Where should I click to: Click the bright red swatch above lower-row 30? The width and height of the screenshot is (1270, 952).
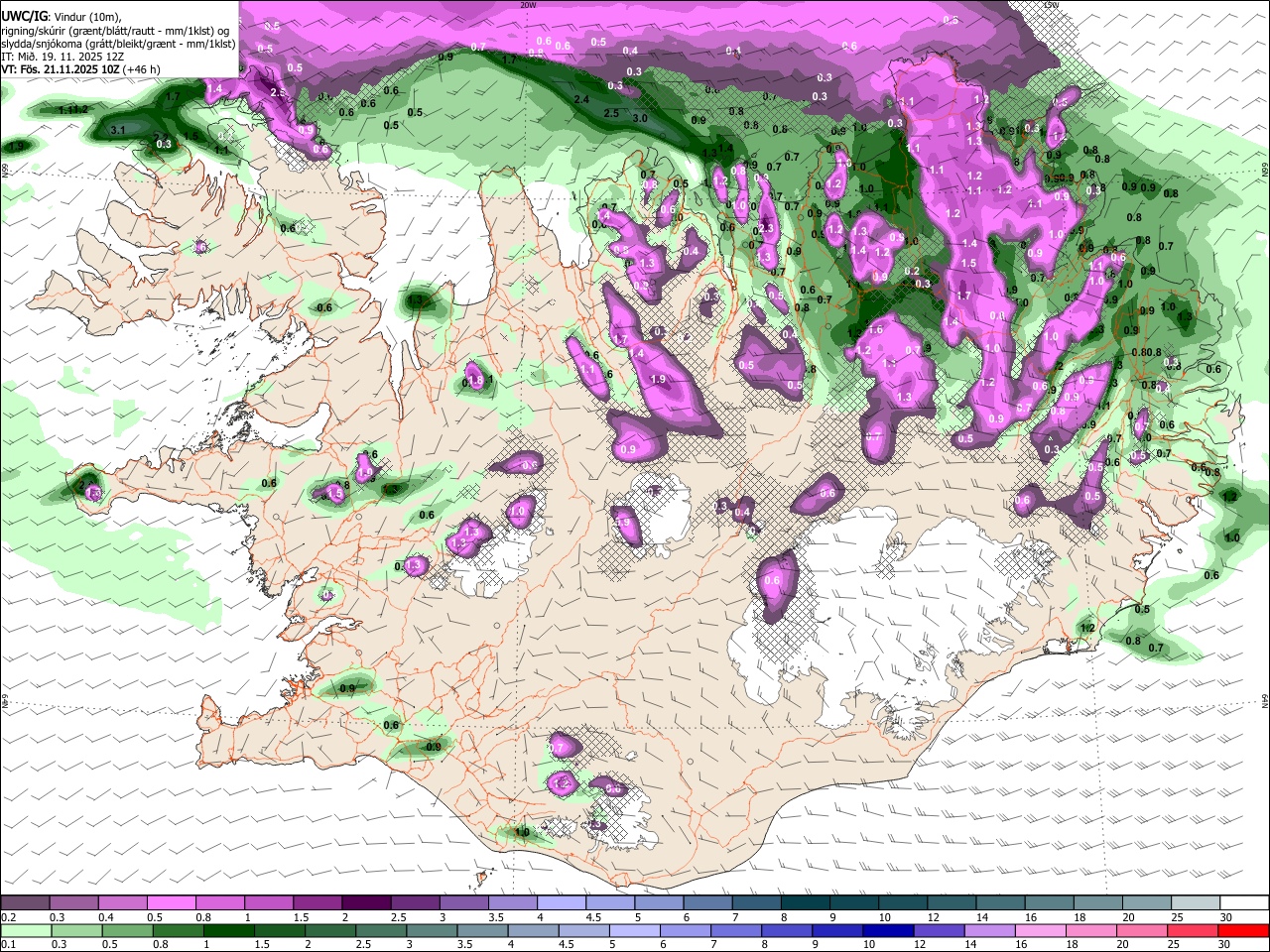(1243, 930)
